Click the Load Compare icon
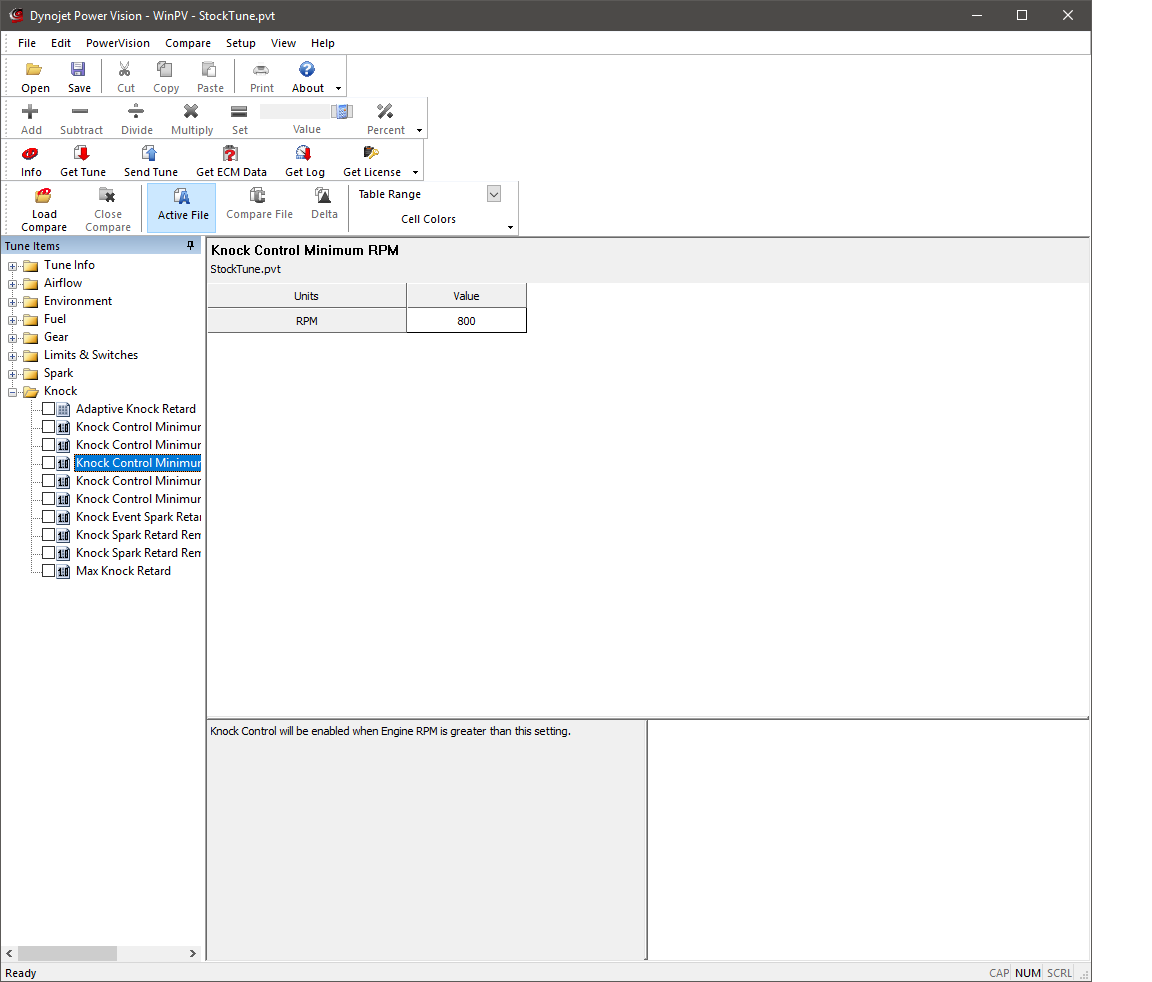The height and width of the screenshot is (982, 1152). click(44, 197)
